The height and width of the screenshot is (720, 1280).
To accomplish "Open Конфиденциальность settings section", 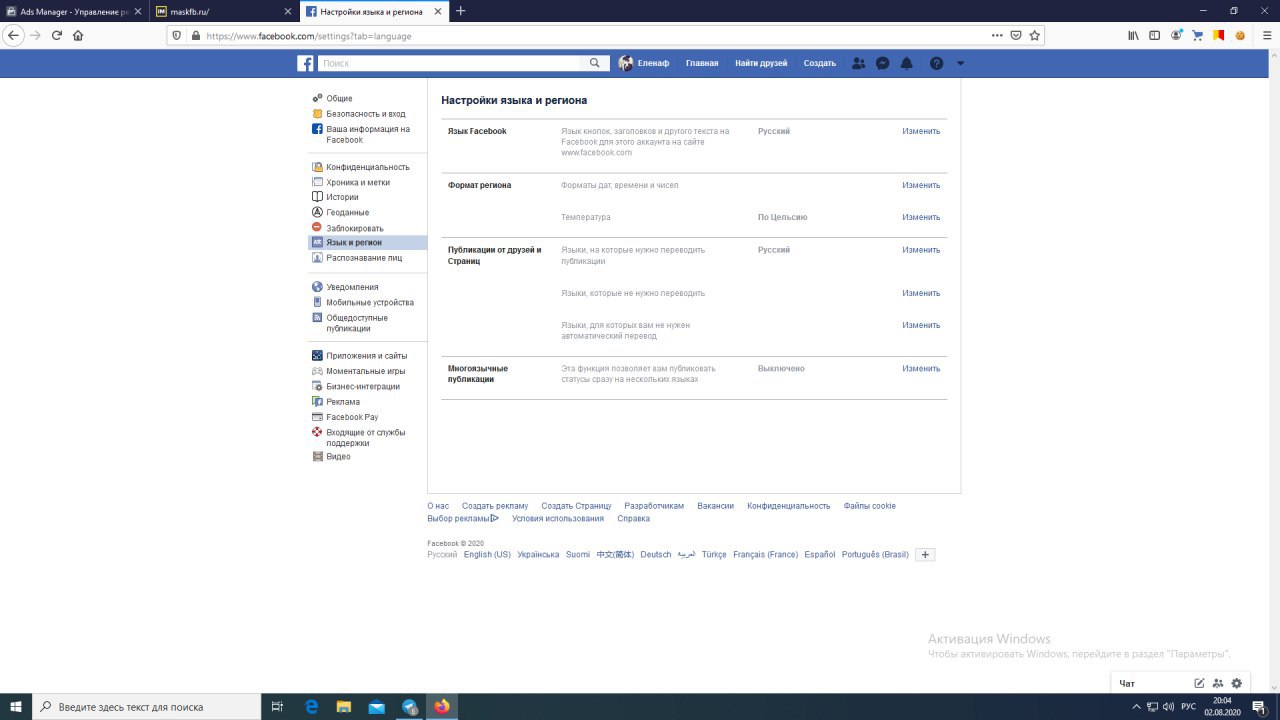I will (x=367, y=167).
